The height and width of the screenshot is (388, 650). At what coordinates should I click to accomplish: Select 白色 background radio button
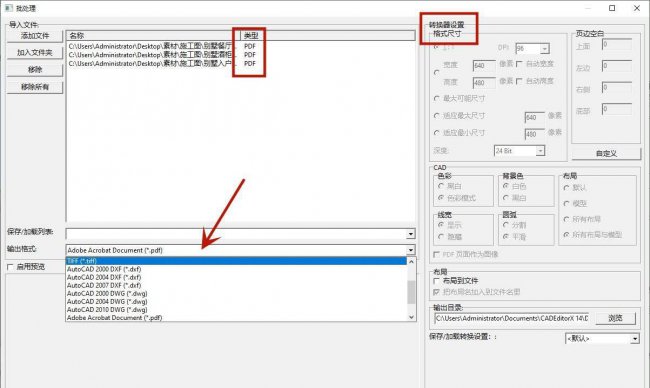tap(506, 186)
